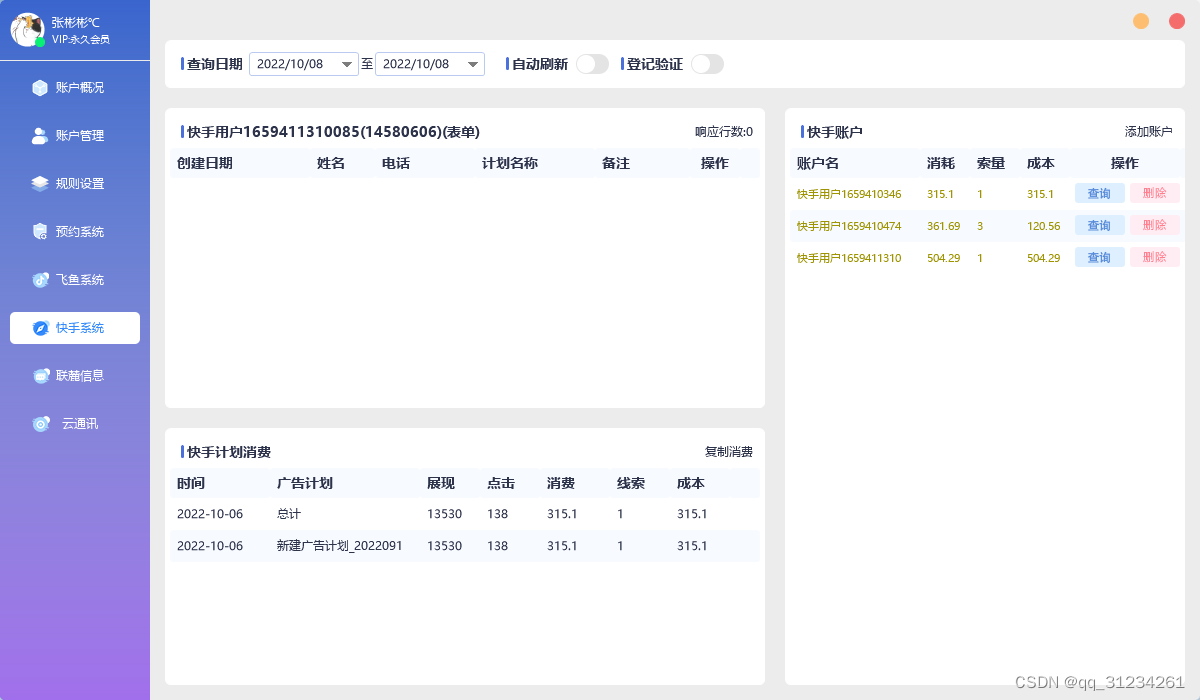This screenshot has width=1200, height=700.
Task: Open 账户管理 menu item
Action: pos(75,136)
